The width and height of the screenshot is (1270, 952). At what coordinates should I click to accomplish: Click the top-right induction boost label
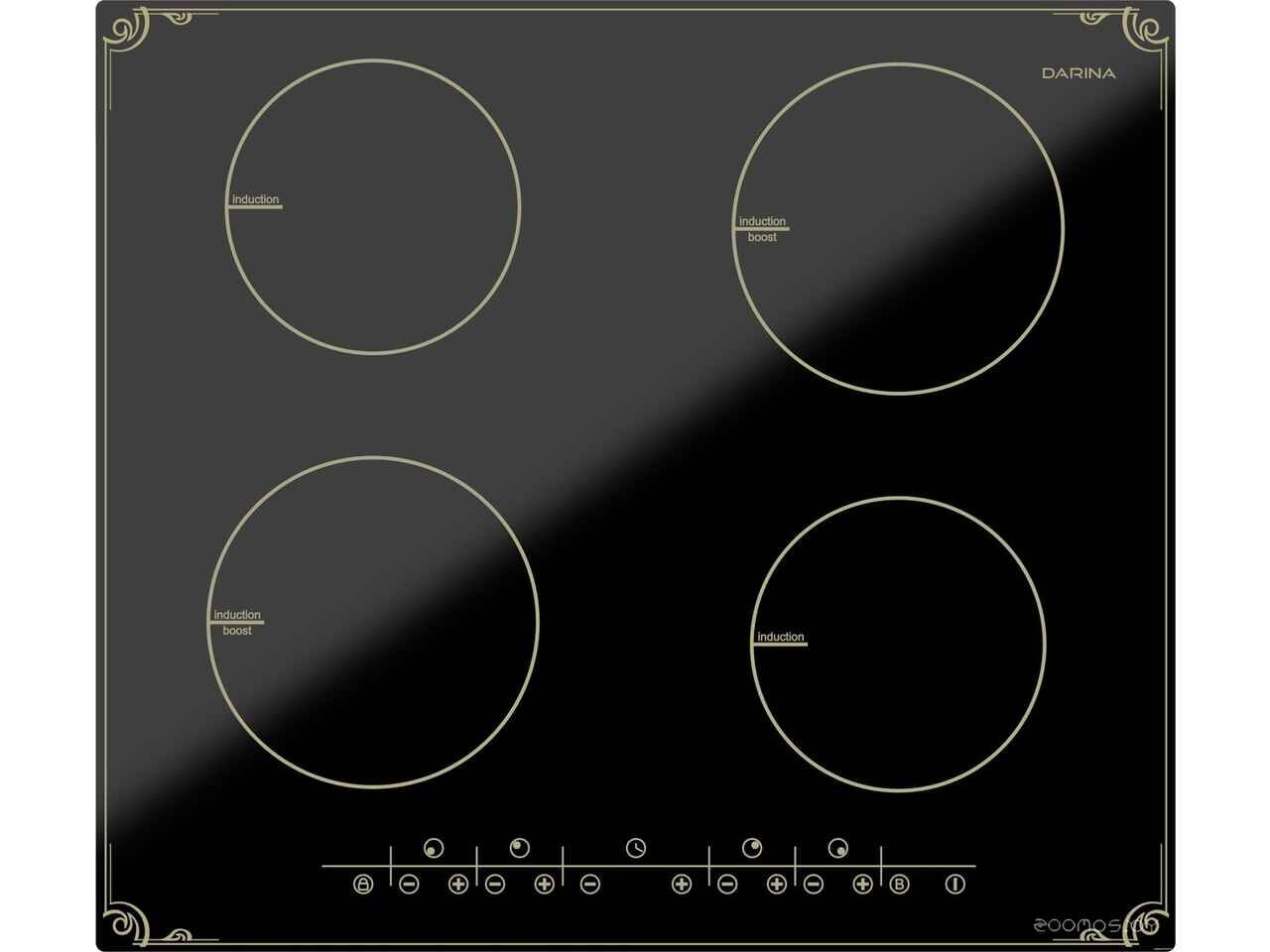click(762, 229)
